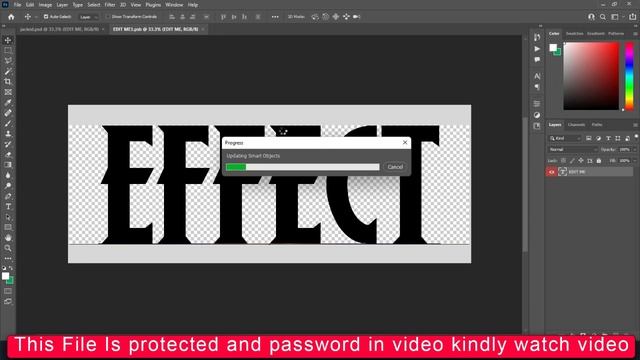Click the foreground color swatch in Color panel
640x360 pixels.
pyautogui.click(x=553, y=47)
